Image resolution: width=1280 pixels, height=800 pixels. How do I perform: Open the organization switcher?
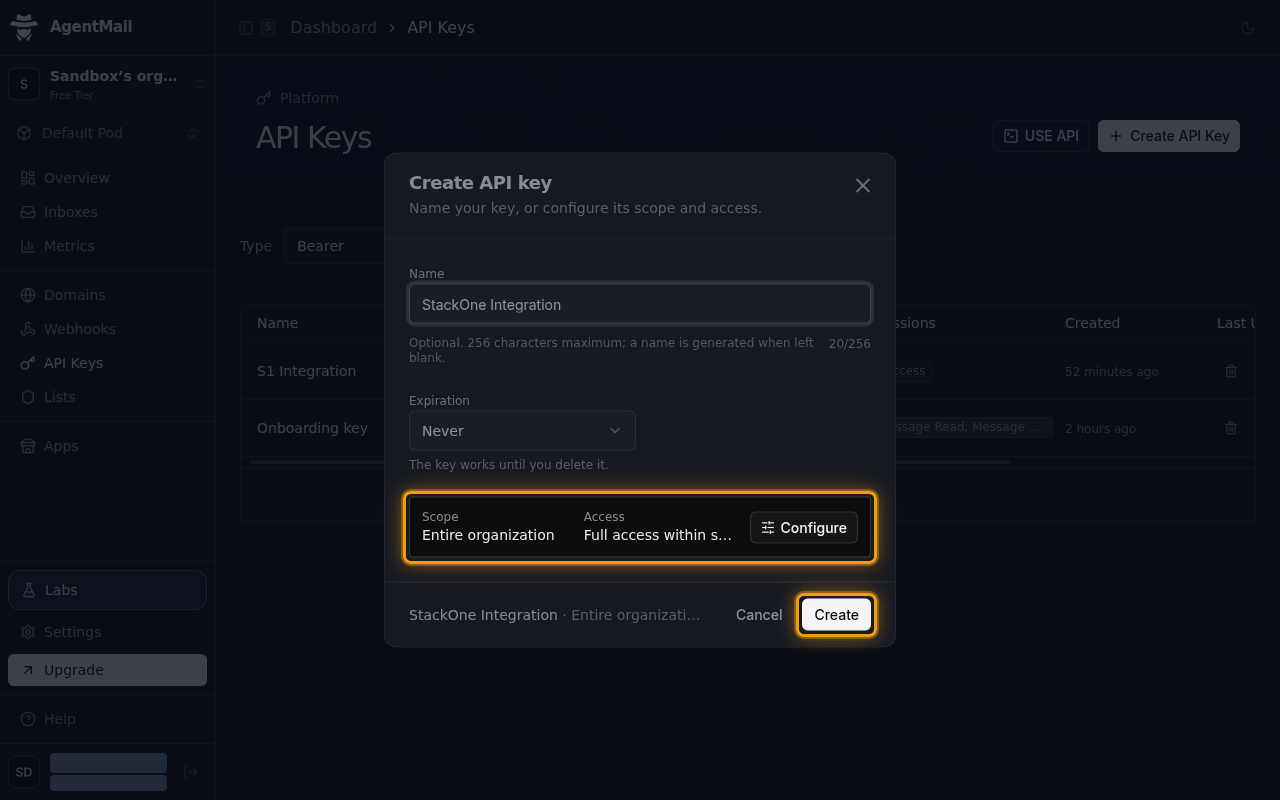pyautogui.click(x=107, y=84)
